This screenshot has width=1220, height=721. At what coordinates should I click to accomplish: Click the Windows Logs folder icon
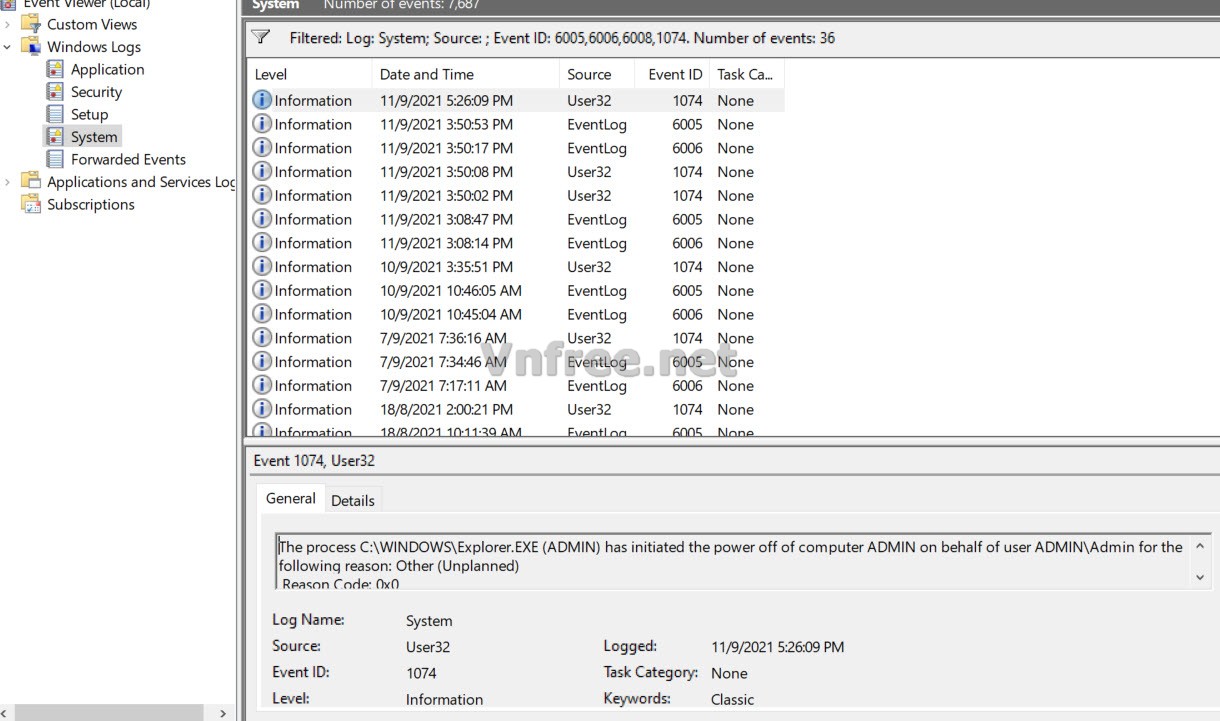tap(30, 46)
